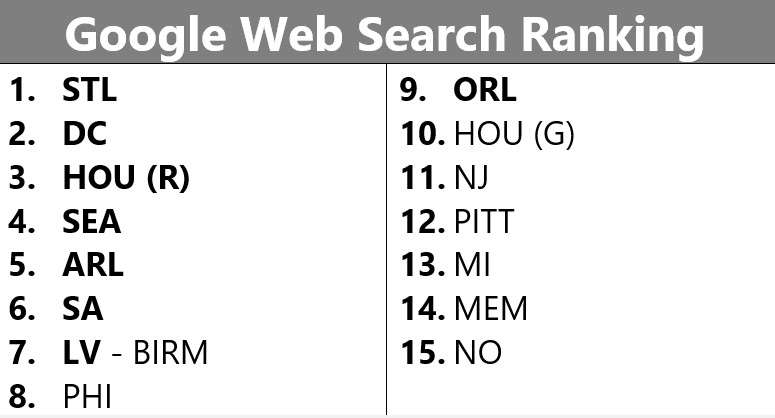Click the number 10. before HOU (G)
This screenshot has width=775, height=418.
click(423, 133)
